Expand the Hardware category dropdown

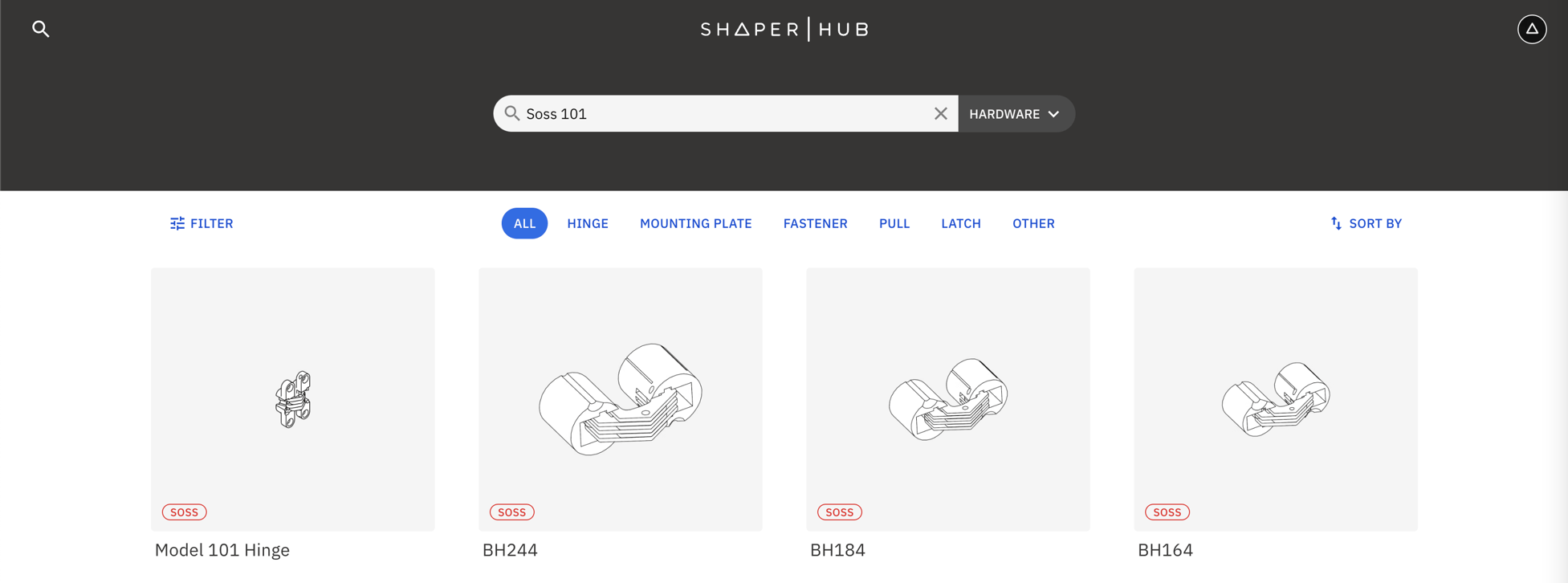pos(1015,114)
